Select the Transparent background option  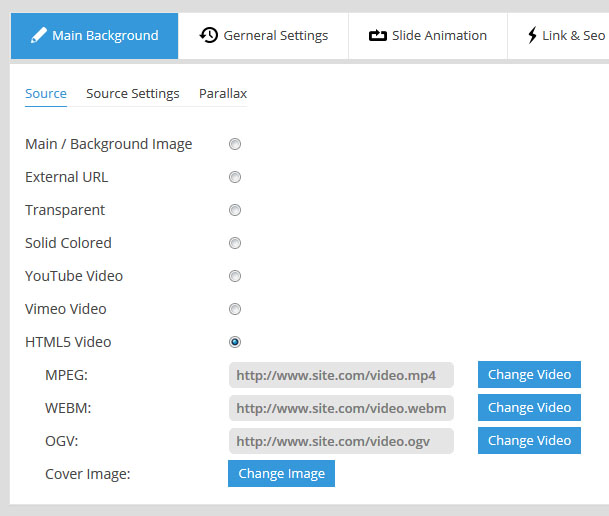(x=235, y=210)
